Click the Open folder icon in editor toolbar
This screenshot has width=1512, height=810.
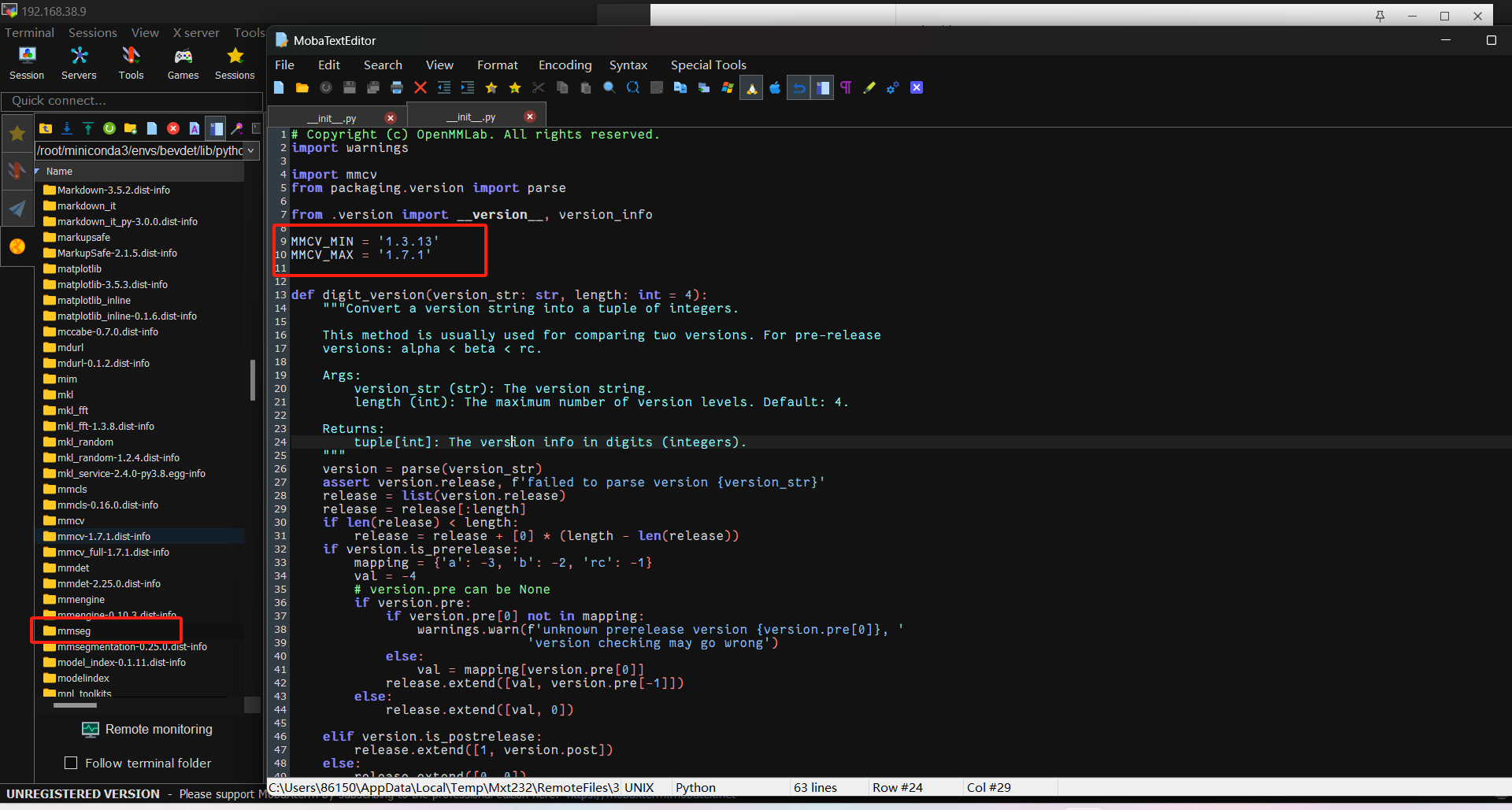(x=302, y=88)
